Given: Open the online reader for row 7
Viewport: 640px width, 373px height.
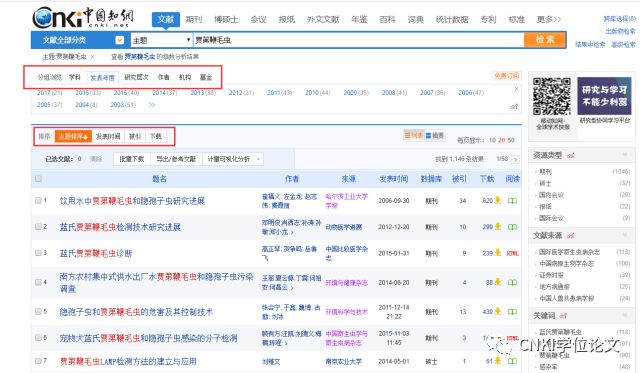Looking at the screenshot, I should (512, 361).
